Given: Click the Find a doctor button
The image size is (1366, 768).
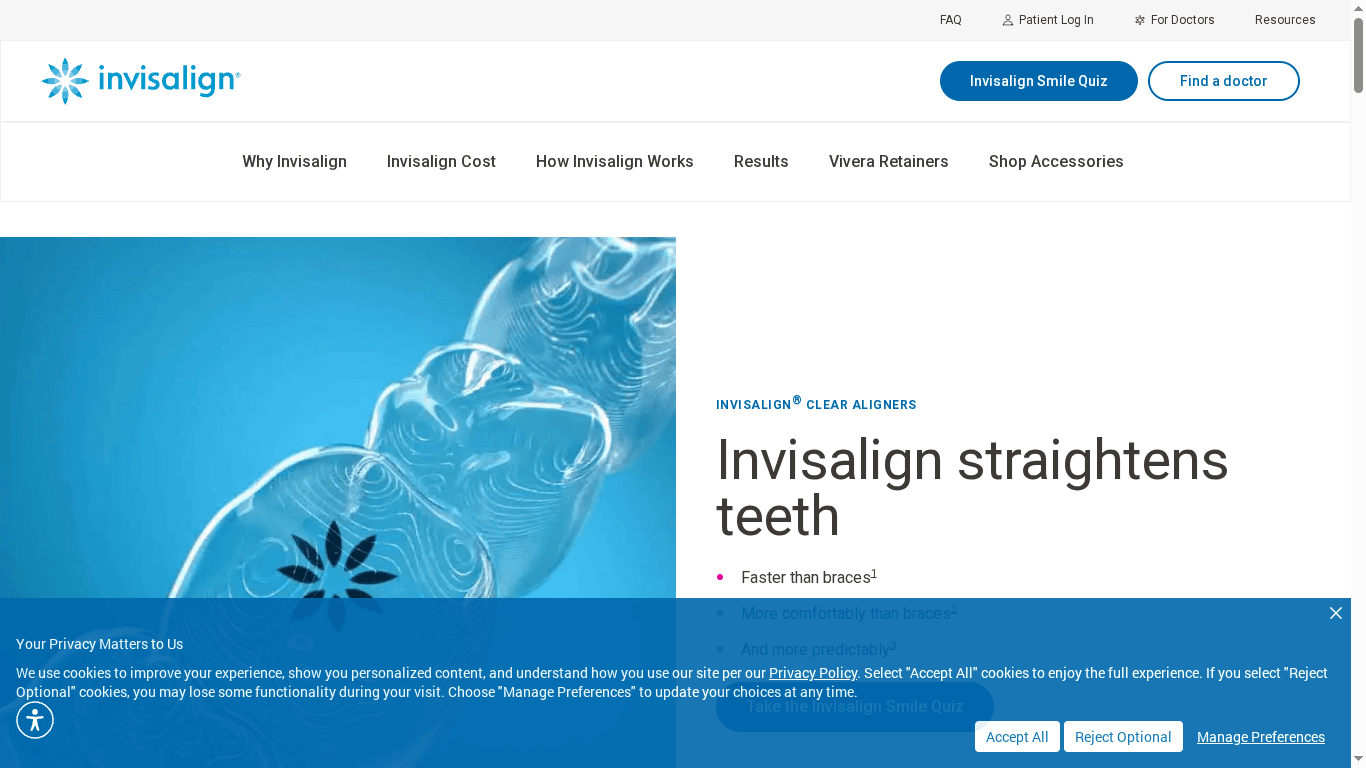Looking at the screenshot, I should point(1224,81).
